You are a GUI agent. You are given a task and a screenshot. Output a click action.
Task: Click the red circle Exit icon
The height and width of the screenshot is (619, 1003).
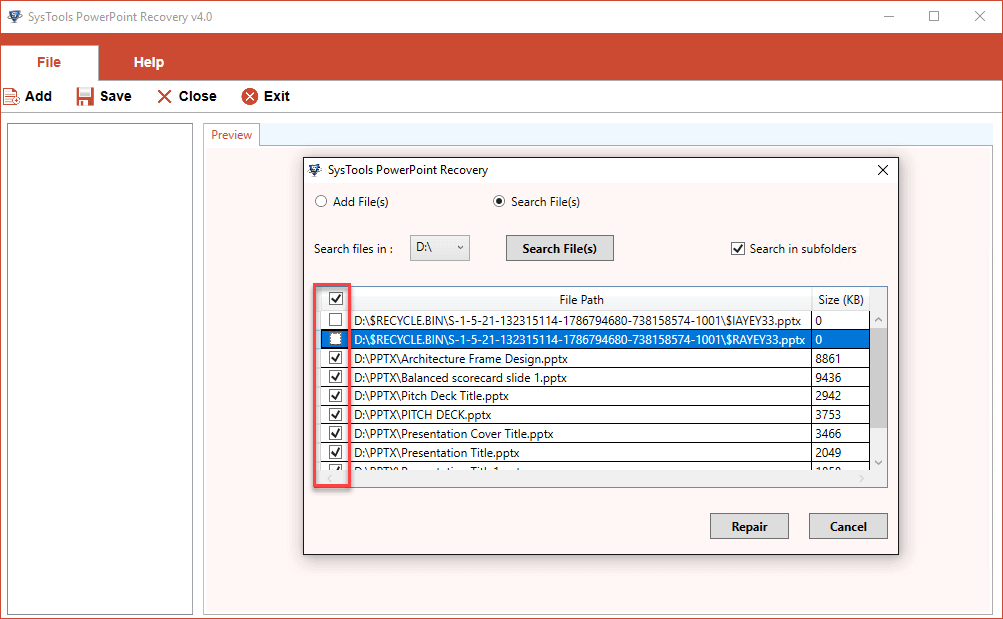[249, 97]
